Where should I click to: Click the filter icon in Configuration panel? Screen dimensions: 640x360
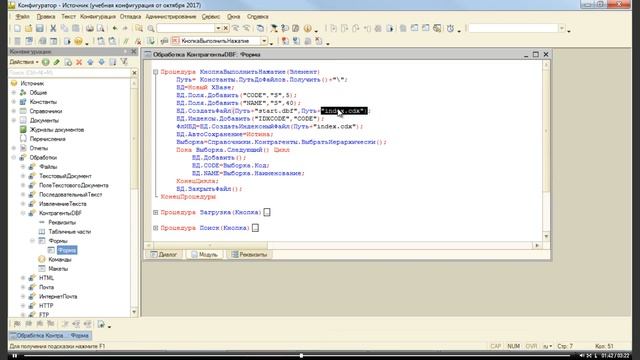[124, 62]
